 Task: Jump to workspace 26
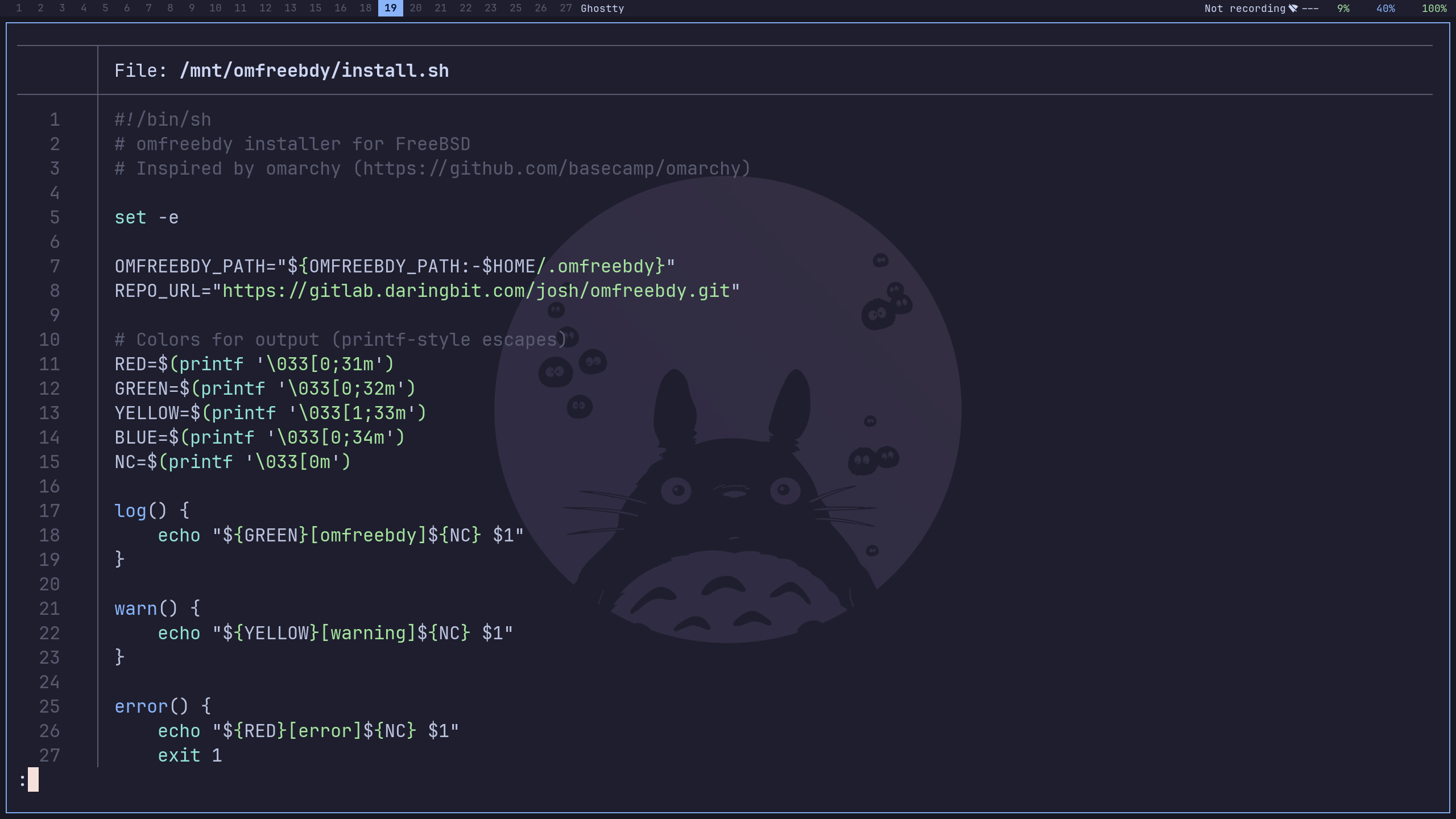pos(541,8)
